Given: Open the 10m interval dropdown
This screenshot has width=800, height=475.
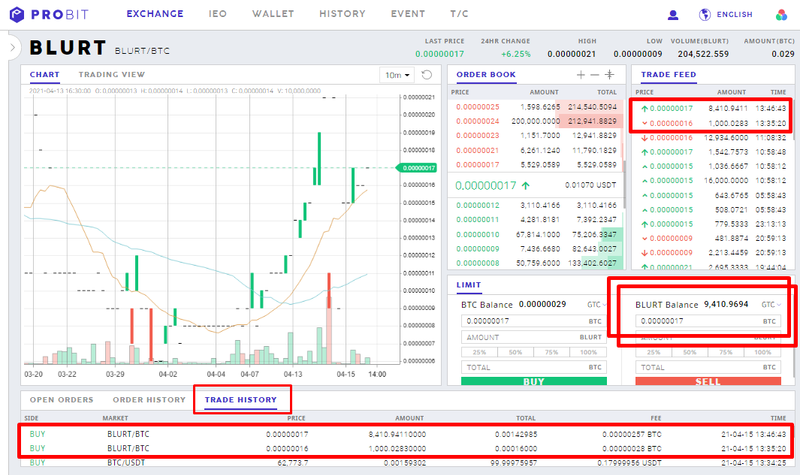Looking at the screenshot, I should tap(397, 75).
